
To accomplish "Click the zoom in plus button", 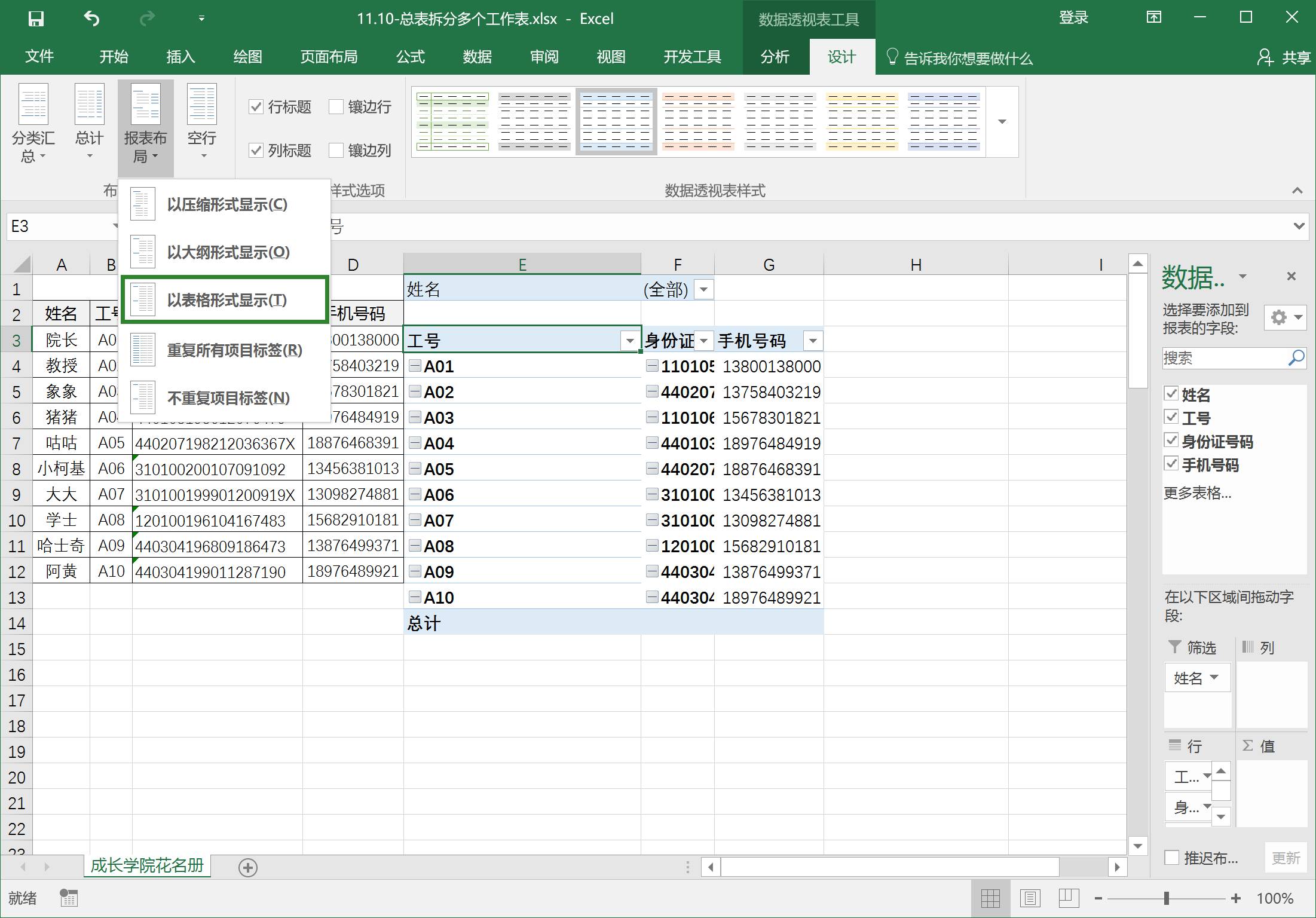I will click(x=1236, y=898).
